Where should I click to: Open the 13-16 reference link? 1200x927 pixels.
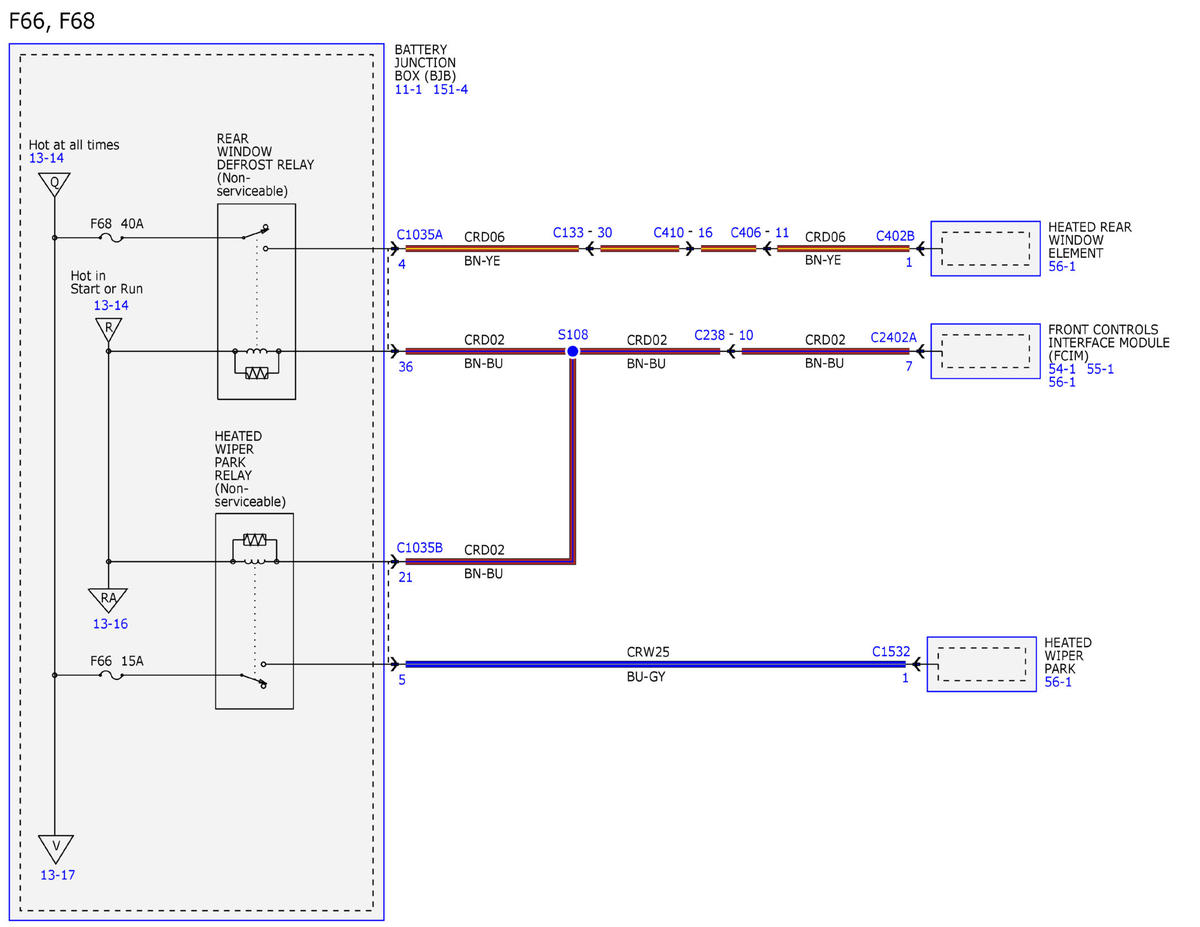click(x=110, y=624)
